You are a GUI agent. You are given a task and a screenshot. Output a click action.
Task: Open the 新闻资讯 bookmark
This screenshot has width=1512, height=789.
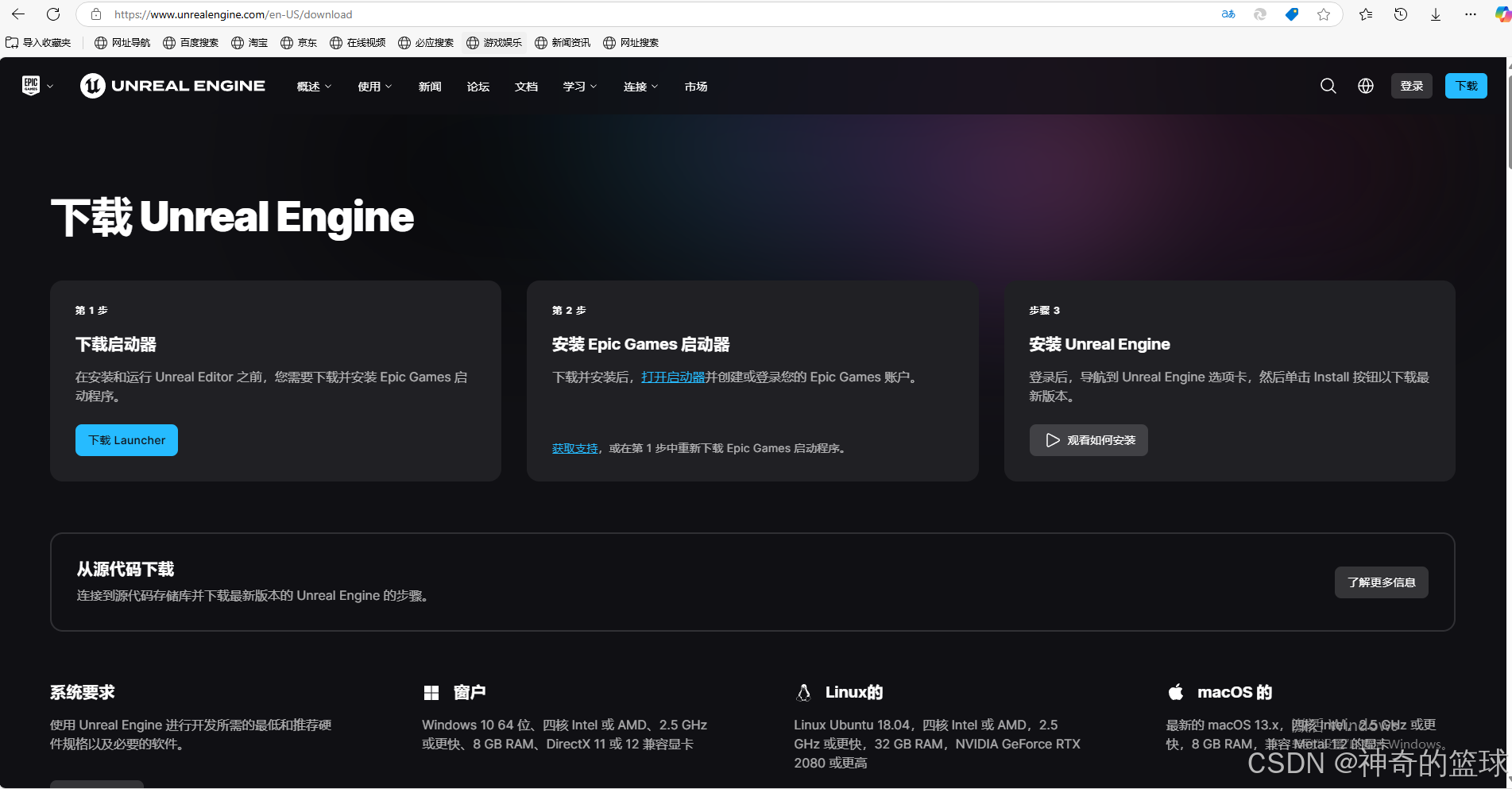click(563, 43)
